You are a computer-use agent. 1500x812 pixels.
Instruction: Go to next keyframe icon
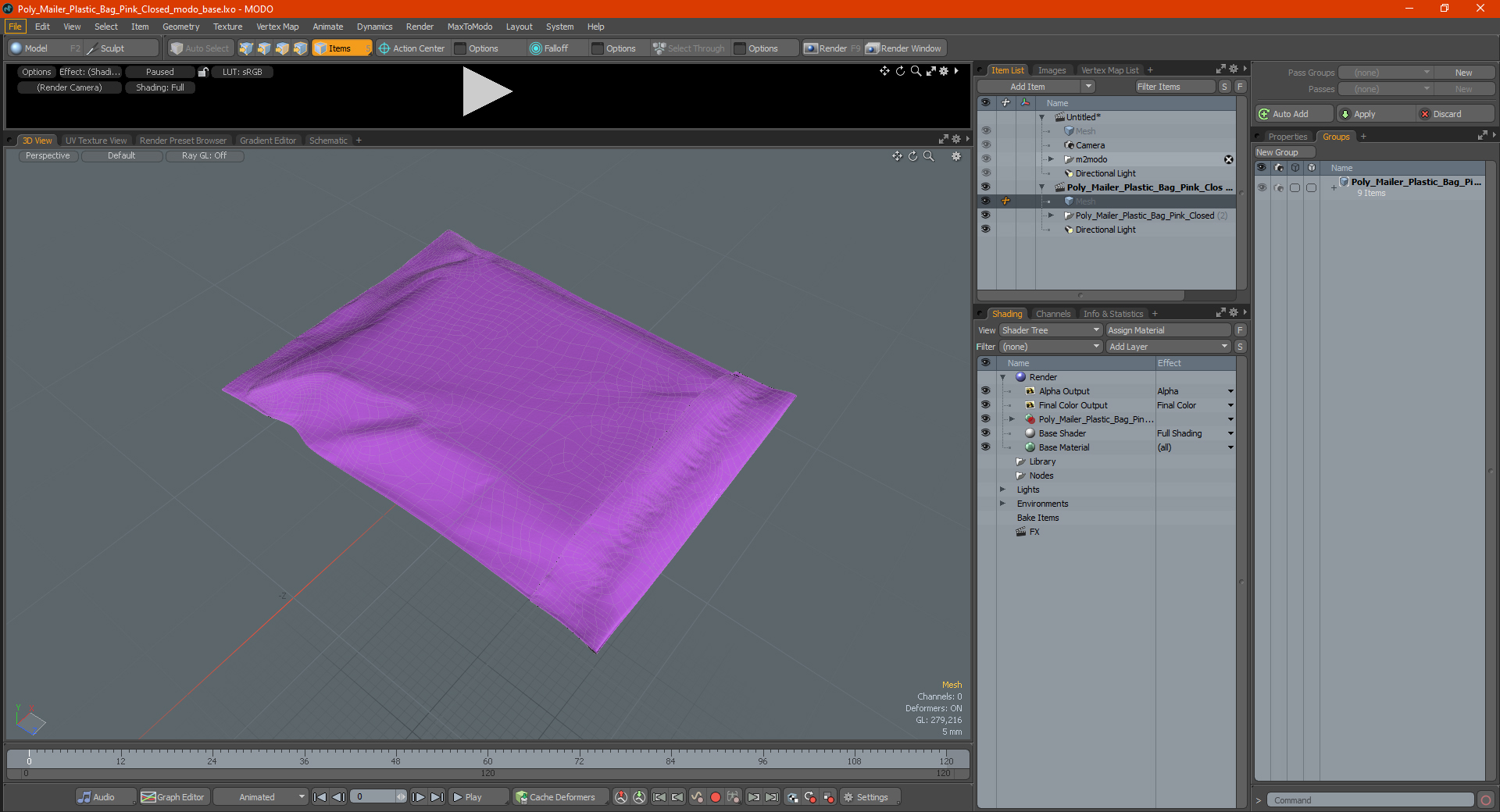[x=753, y=797]
